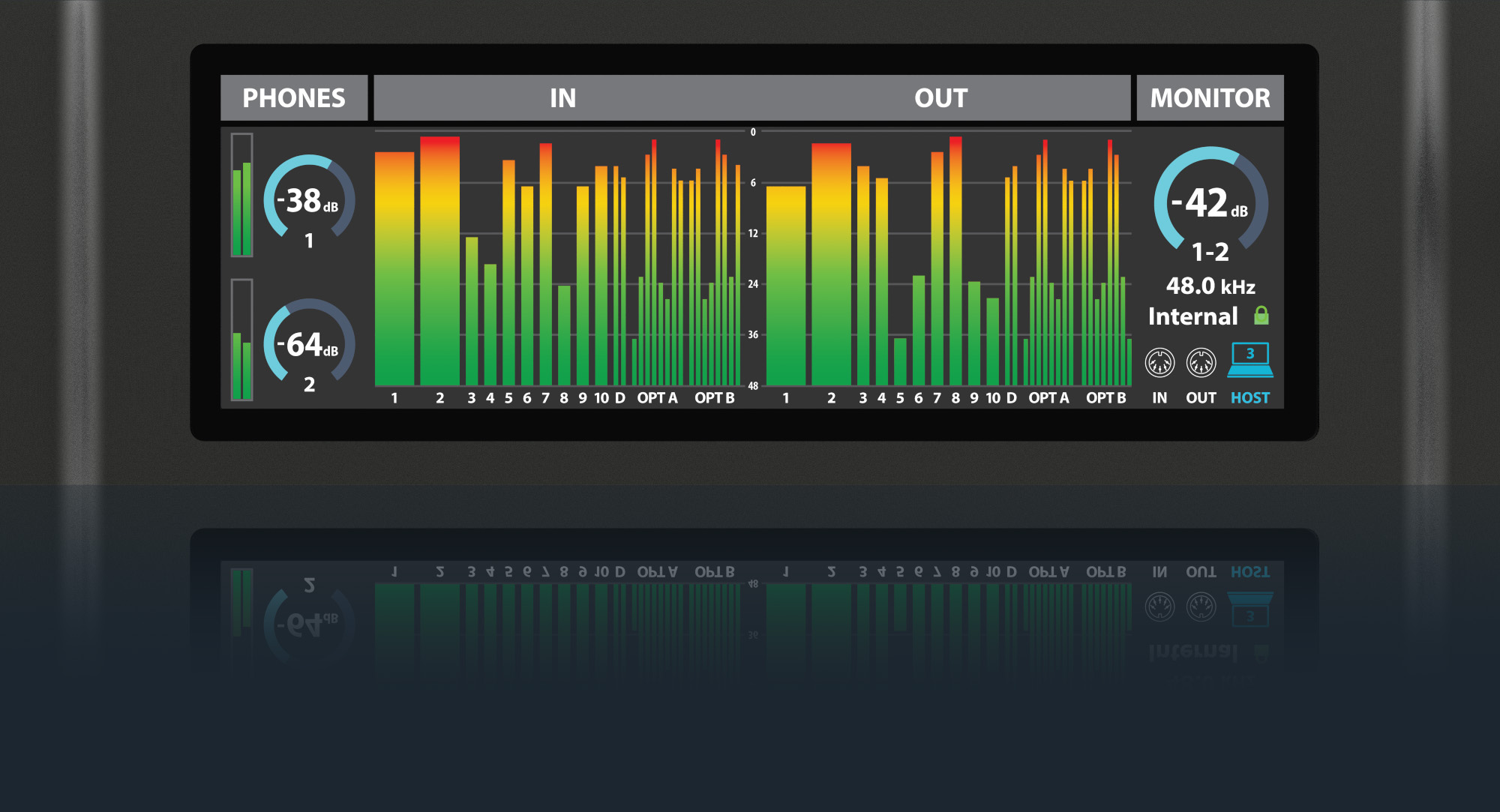1500x812 pixels.
Task: Click output channel 1 meter bar
Action: tap(785, 285)
